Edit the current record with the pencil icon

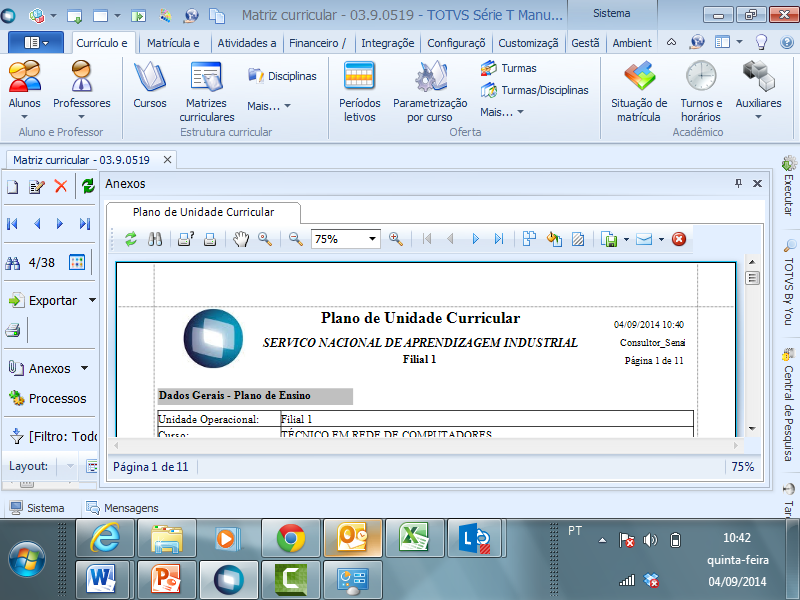[x=37, y=187]
